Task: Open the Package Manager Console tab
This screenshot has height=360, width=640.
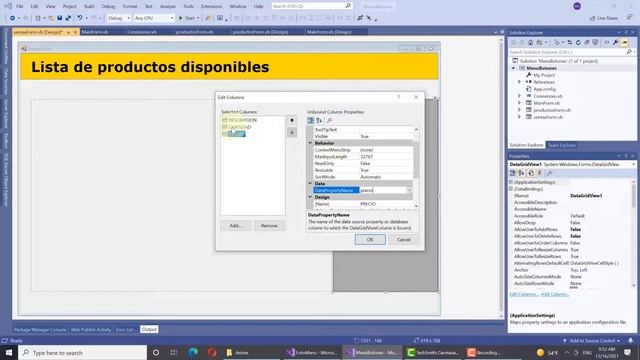Action: click(x=40, y=329)
